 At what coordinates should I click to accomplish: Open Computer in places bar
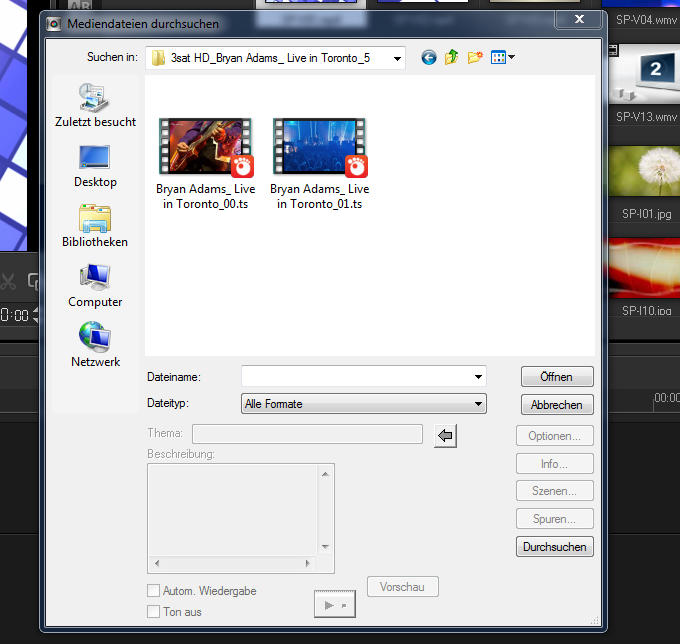95,286
